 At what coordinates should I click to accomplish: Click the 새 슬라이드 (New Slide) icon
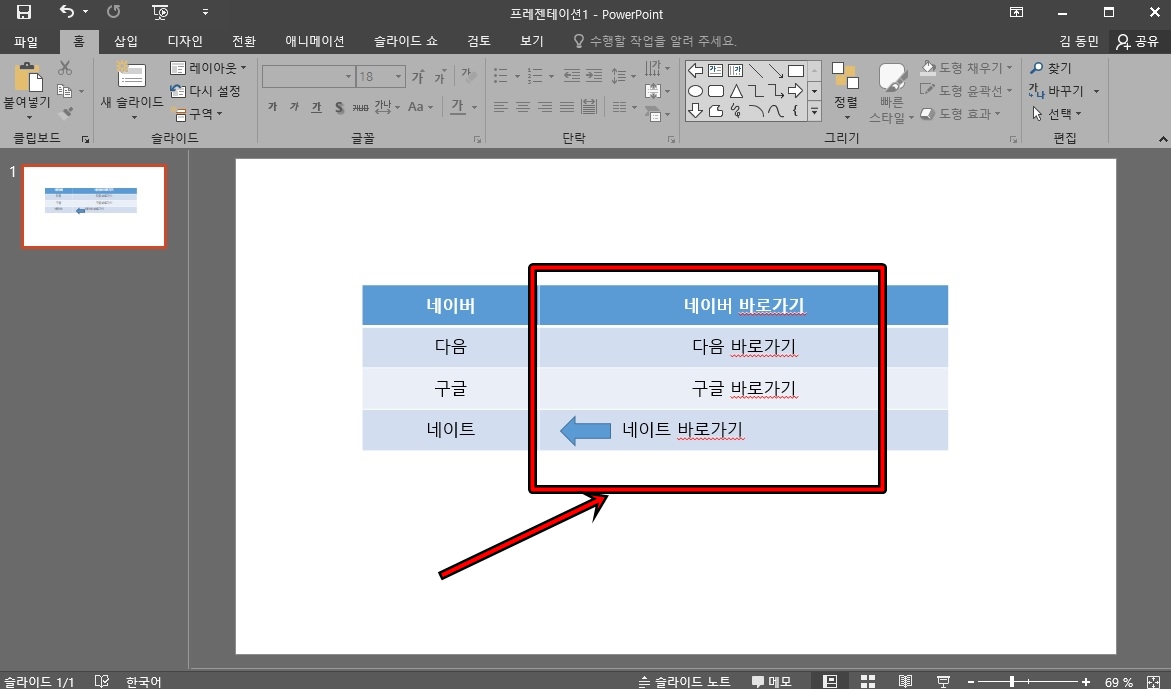click(x=131, y=75)
